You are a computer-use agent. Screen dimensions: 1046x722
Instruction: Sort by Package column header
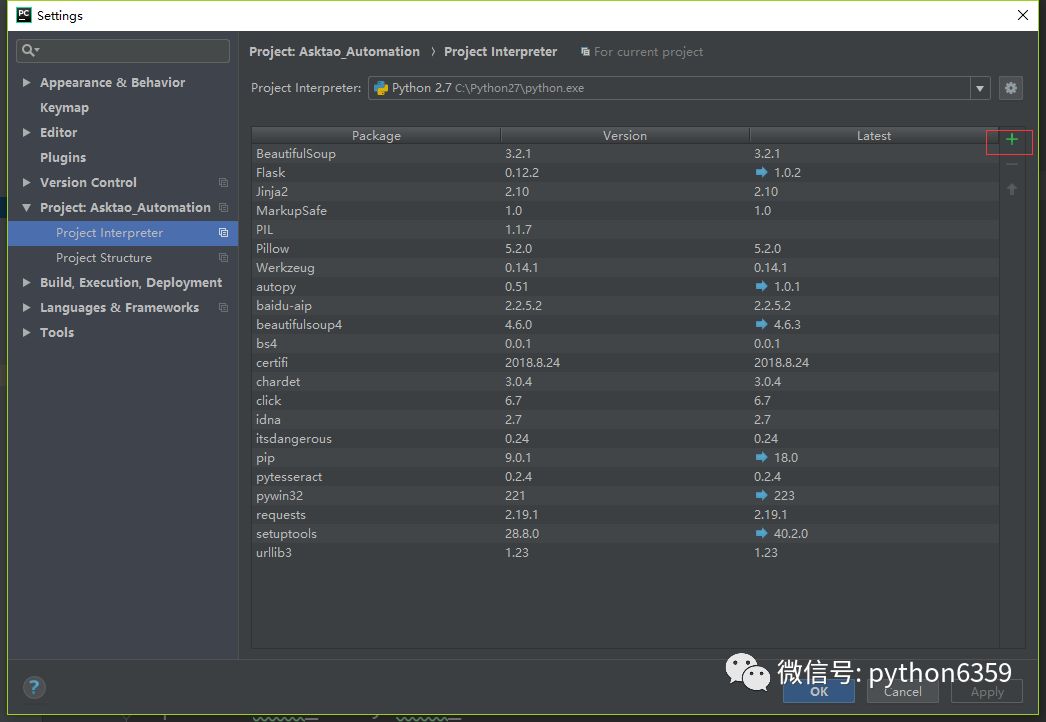pos(376,135)
